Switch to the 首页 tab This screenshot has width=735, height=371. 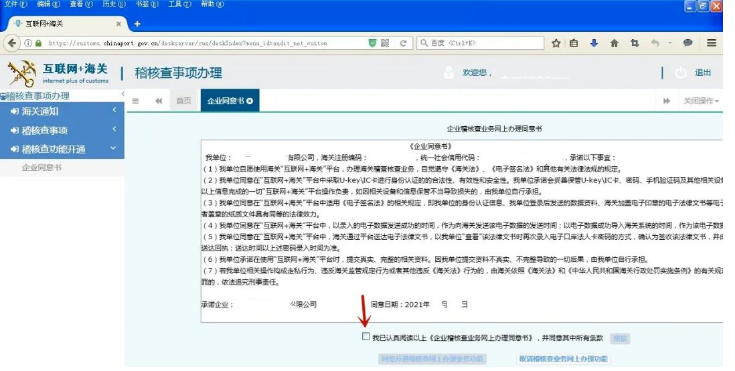click(x=183, y=101)
